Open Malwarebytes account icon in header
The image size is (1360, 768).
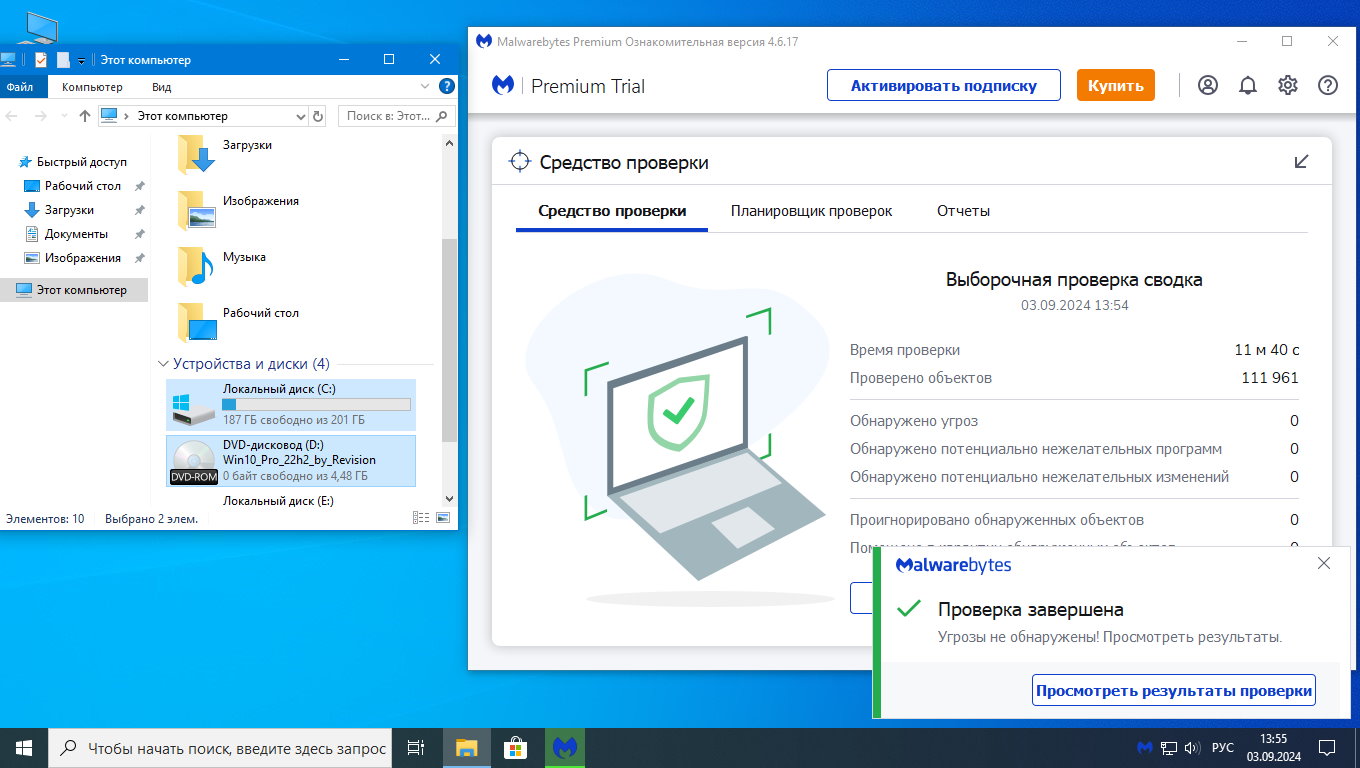tap(1208, 85)
